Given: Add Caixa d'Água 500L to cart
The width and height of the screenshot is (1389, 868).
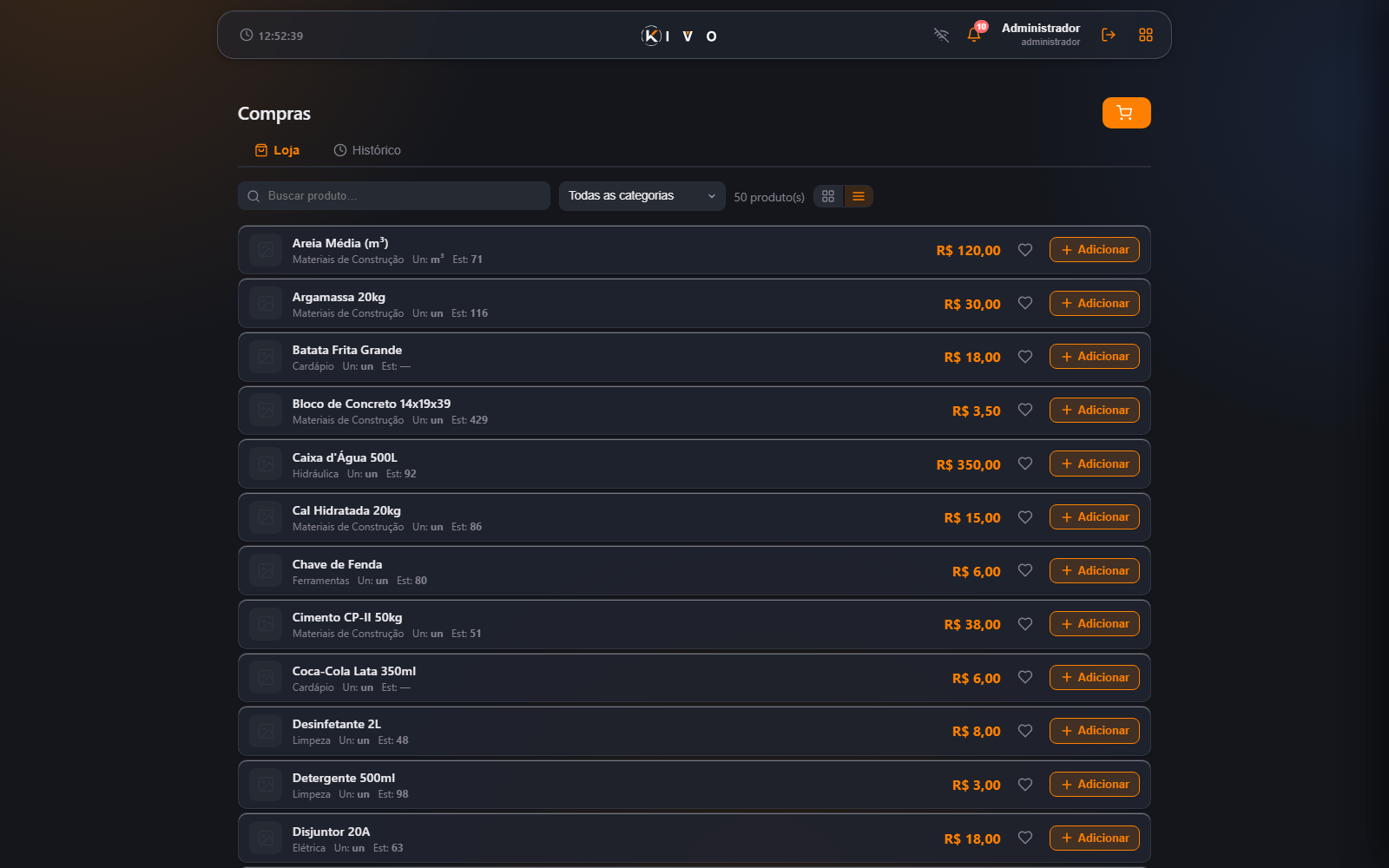Looking at the screenshot, I should coord(1094,464).
